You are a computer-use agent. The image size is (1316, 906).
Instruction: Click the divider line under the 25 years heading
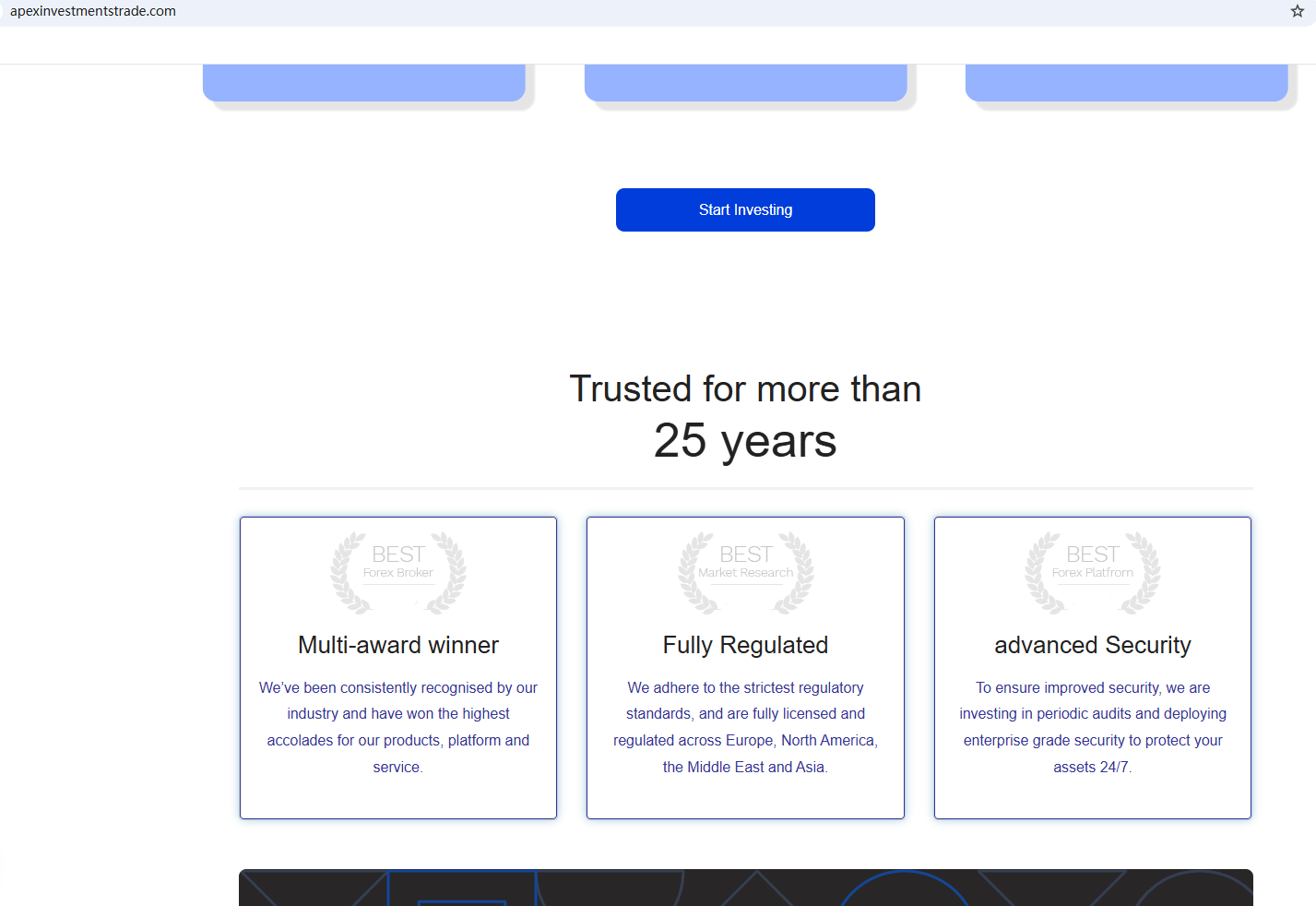coord(745,488)
